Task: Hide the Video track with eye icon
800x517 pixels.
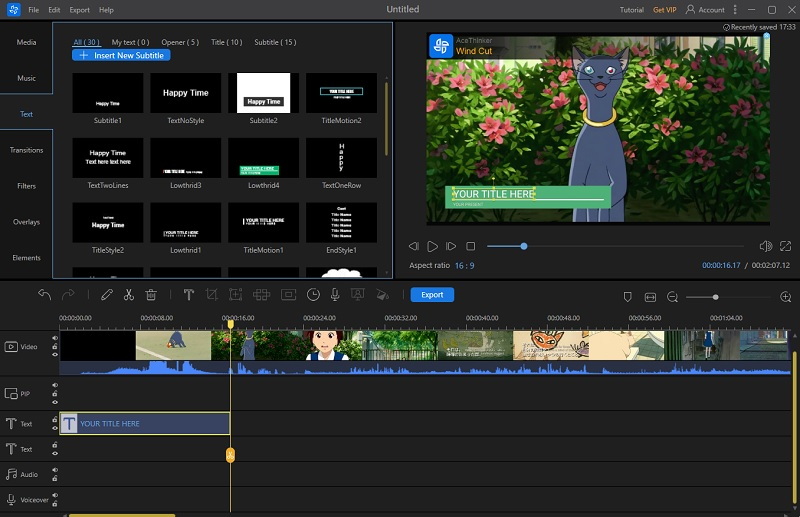Action: (x=55, y=354)
